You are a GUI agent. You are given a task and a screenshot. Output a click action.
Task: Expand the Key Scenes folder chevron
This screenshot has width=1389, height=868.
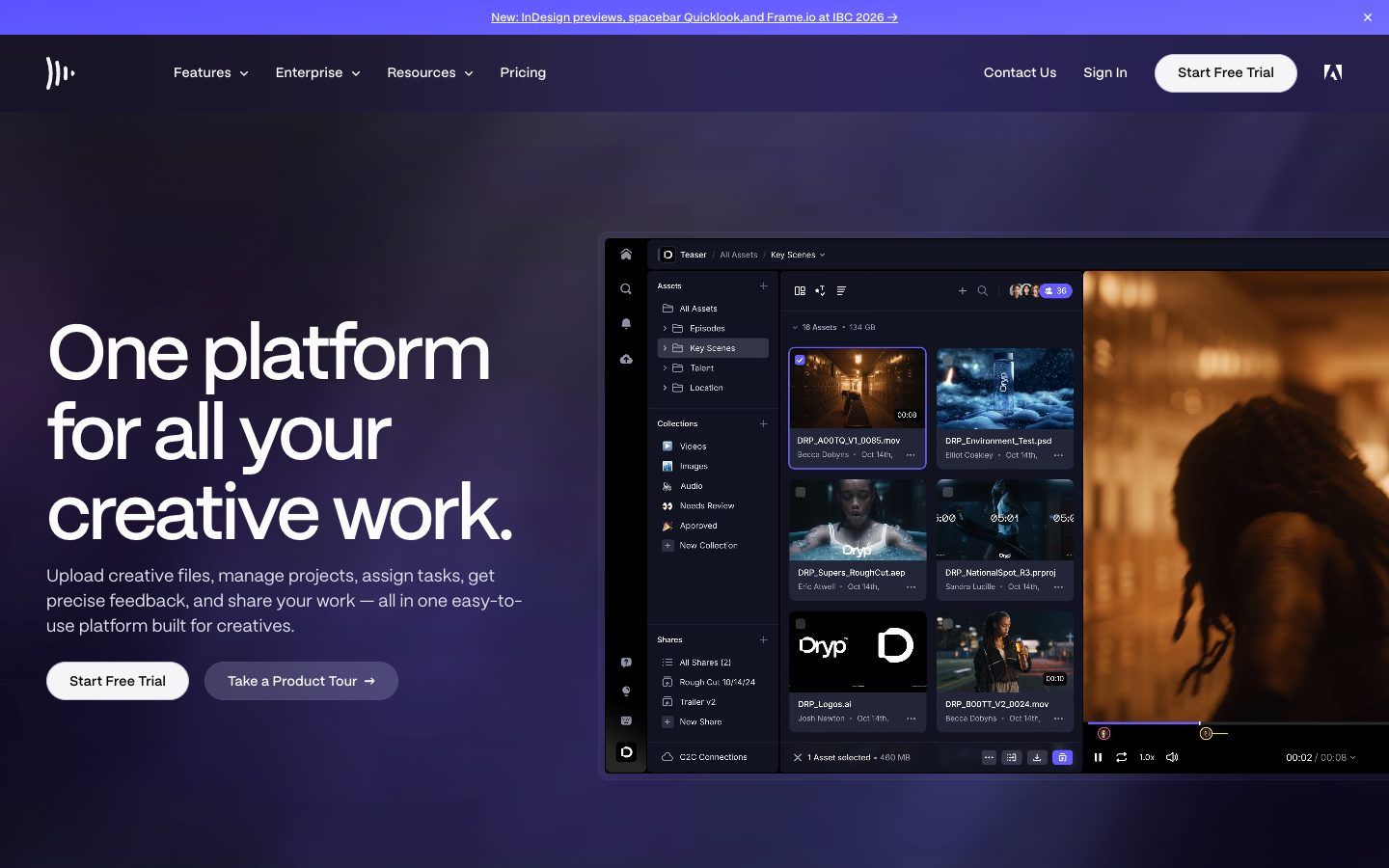pyautogui.click(x=665, y=348)
